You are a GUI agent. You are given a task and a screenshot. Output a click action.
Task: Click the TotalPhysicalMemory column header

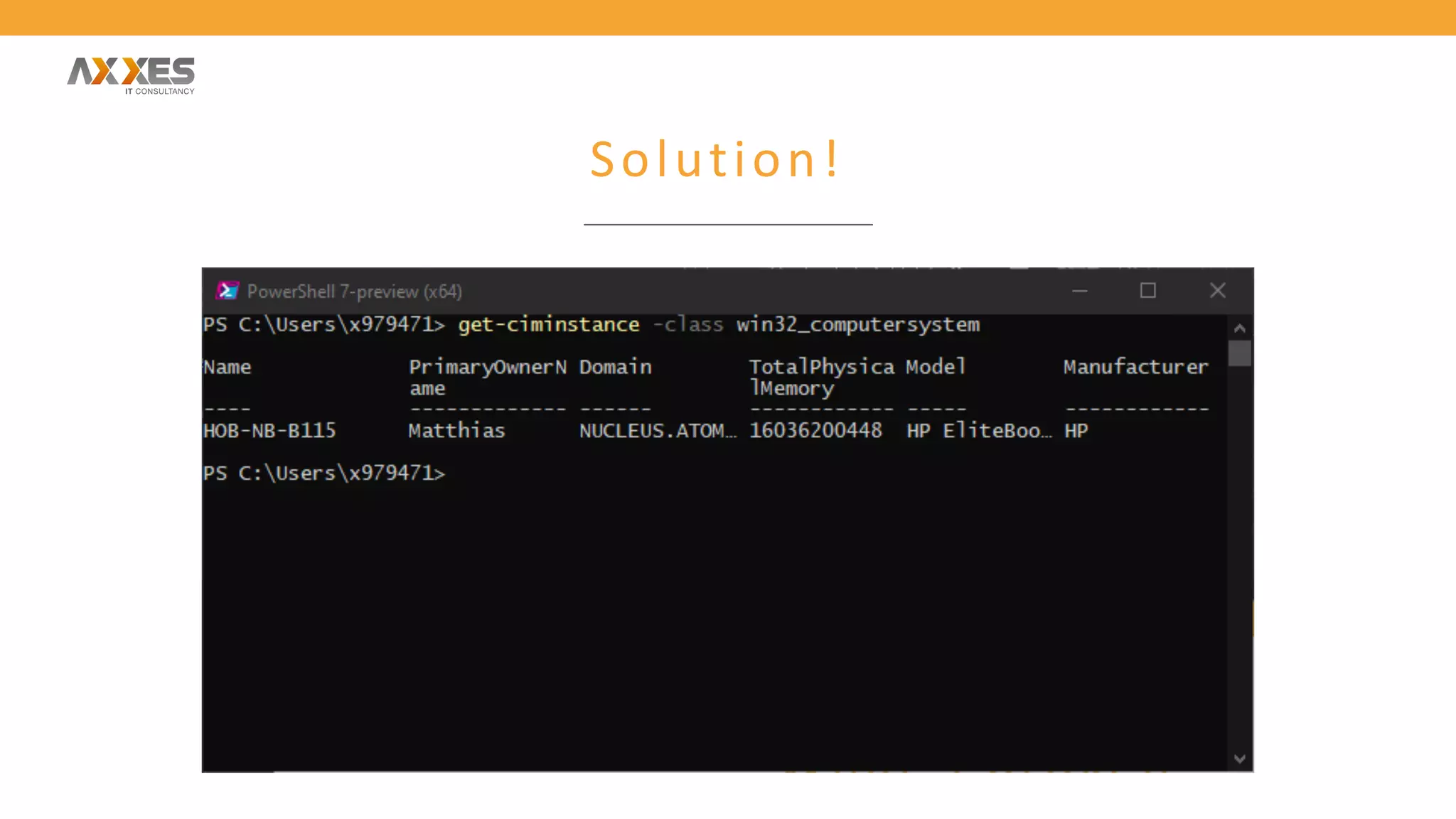821,377
